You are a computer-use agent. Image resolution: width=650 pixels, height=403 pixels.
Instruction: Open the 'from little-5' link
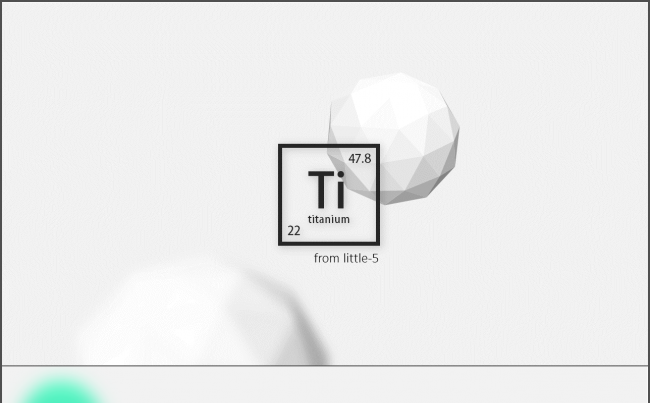tap(346, 258)
